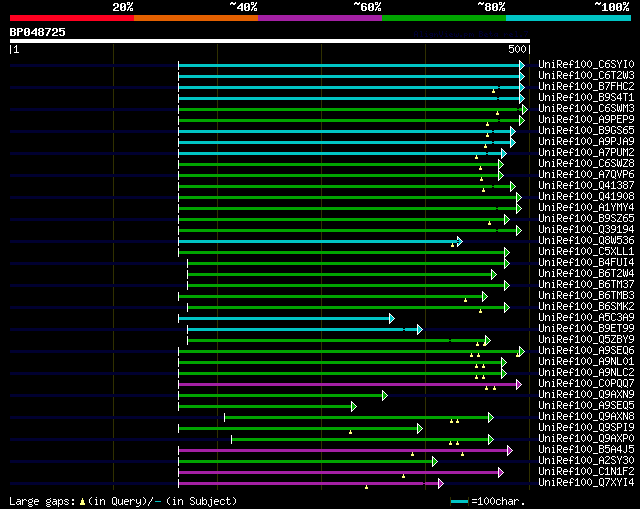Select the UniRef100_B9ET99 label
Screen dimensions: 640x509
click(x=586, y=329)
